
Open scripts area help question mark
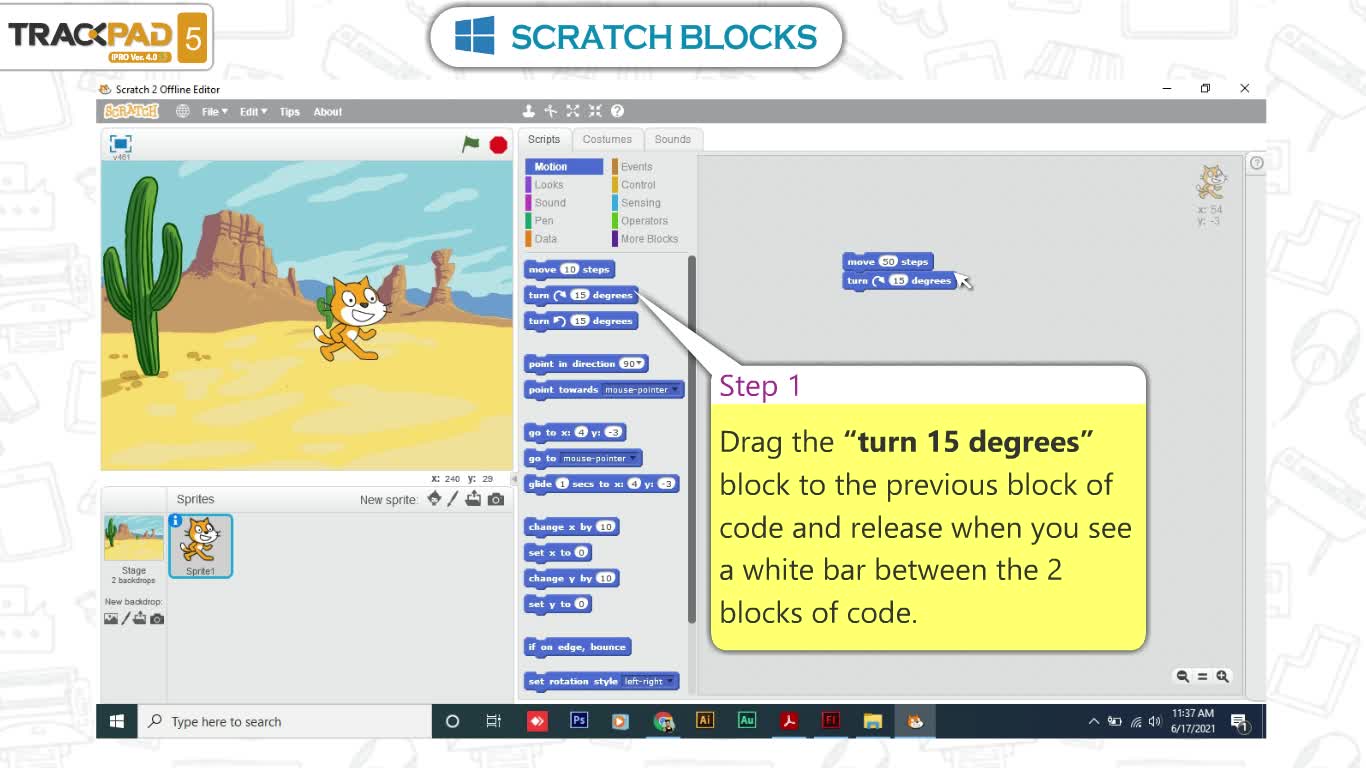[1257, 163]
